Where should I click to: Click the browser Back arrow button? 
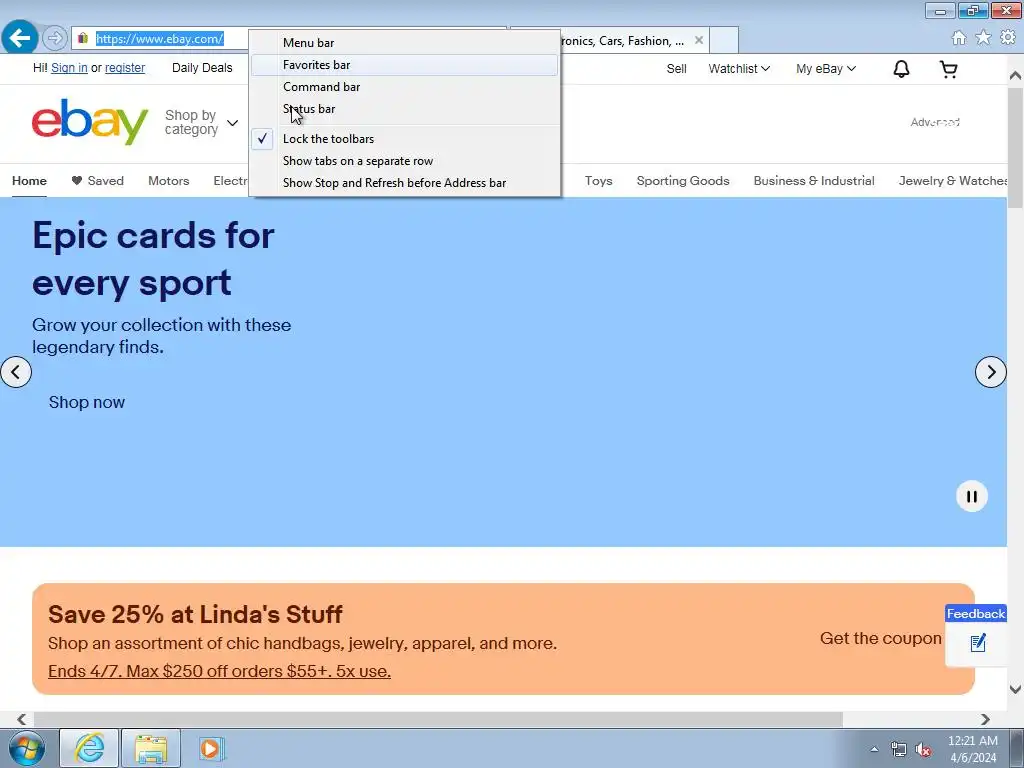[20, 38]
